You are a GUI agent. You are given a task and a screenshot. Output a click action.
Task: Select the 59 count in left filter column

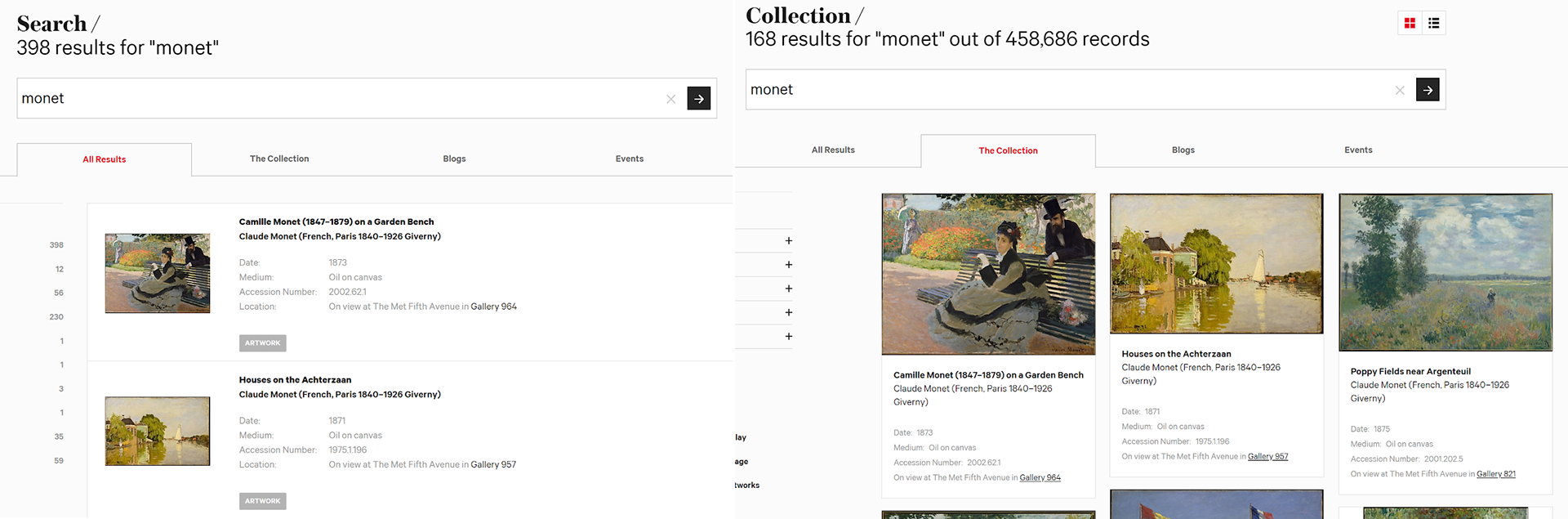point(59,461)
